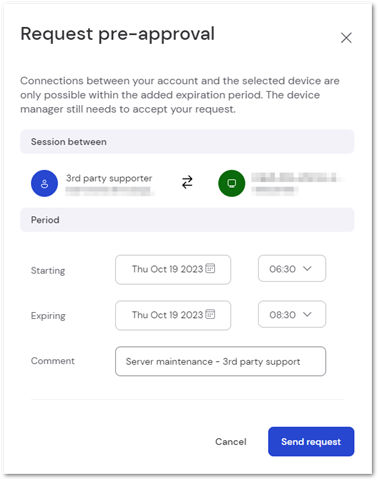Image resolution: width=378 pixels, height=480 pixels.
Task: Open the expiring time 08:30 dropdown
Action: (x=292, y=314)
